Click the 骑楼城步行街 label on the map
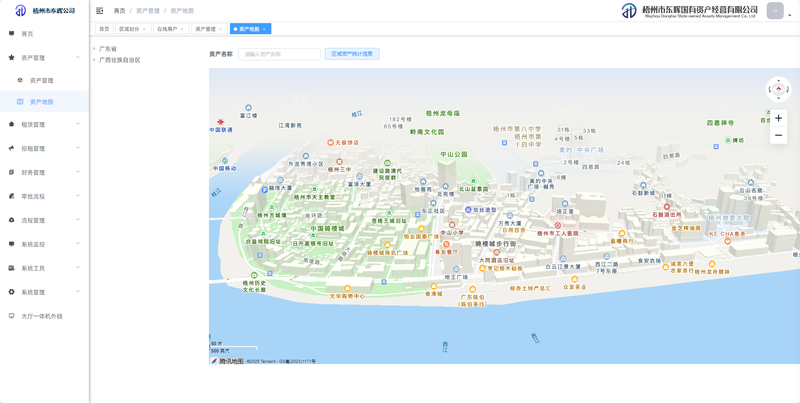 coord(495,244)
